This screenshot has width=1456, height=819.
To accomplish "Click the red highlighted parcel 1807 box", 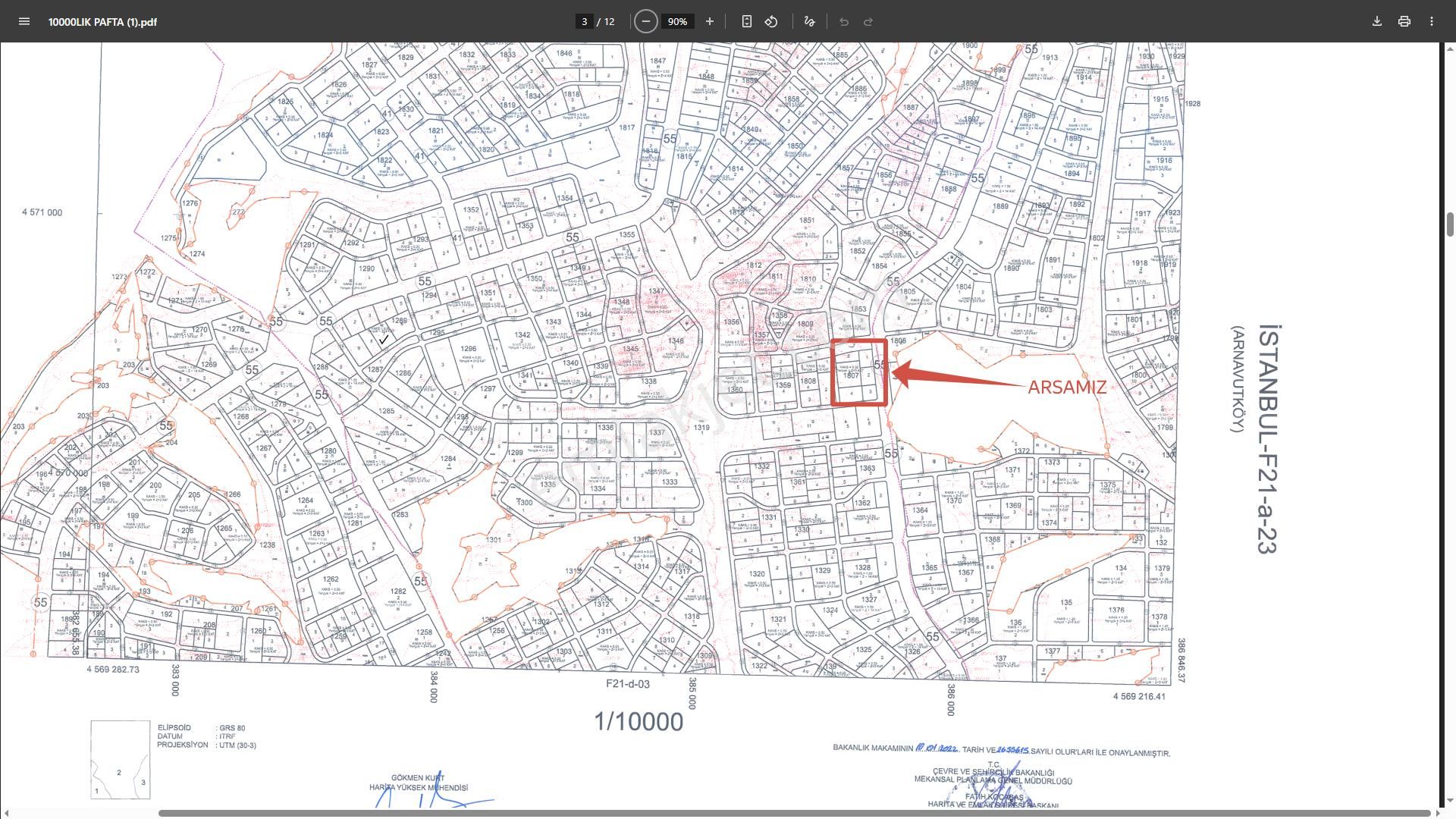I will click(859, 372).
